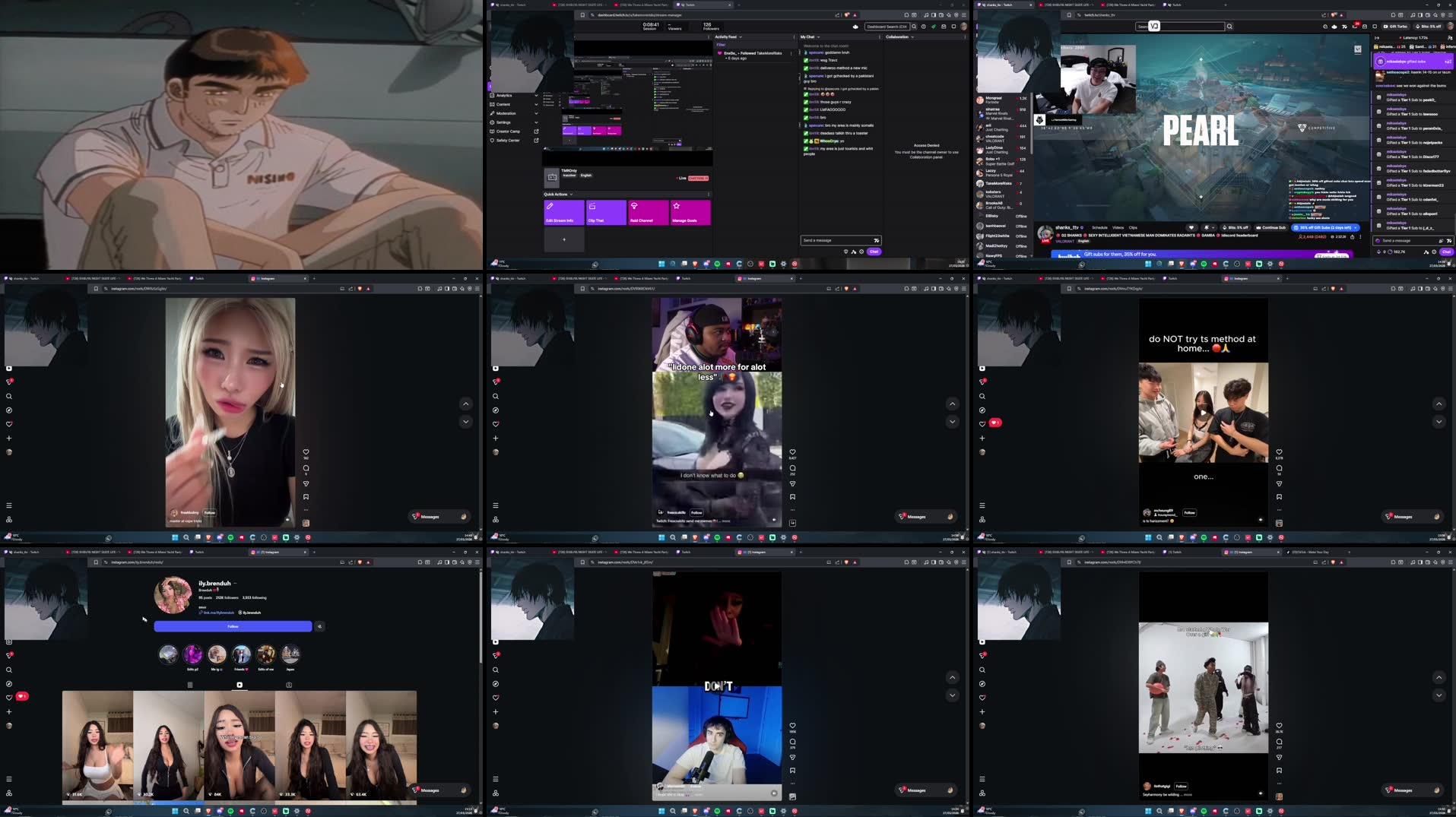
Task: Go to previous reel from 'do NOT try' reel
Action: (1439, 404)
